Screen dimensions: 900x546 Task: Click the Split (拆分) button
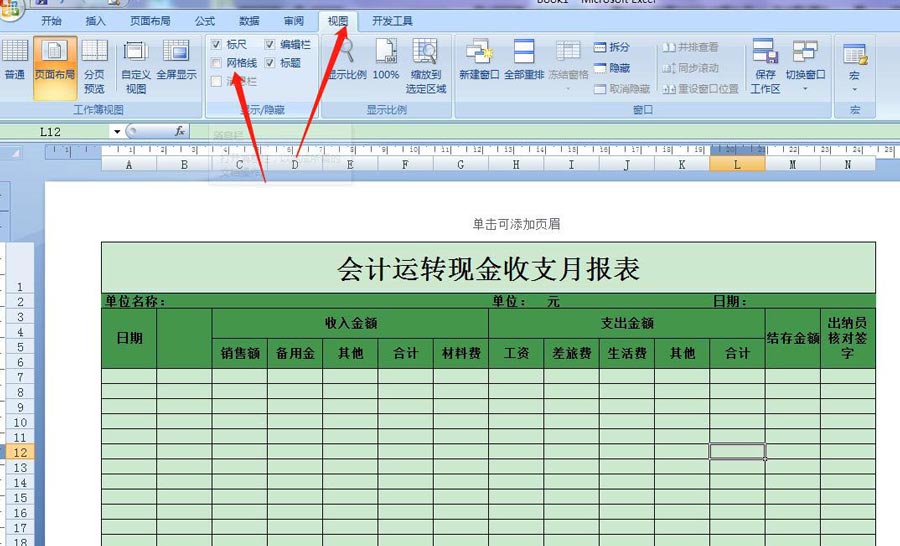tap(611, 47)
